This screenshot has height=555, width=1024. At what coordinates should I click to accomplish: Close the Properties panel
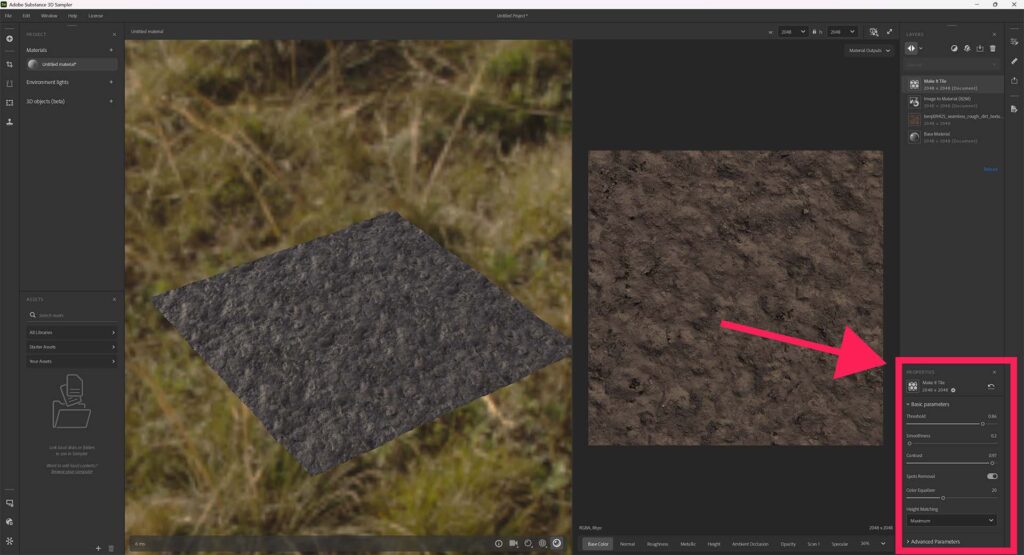995,372
